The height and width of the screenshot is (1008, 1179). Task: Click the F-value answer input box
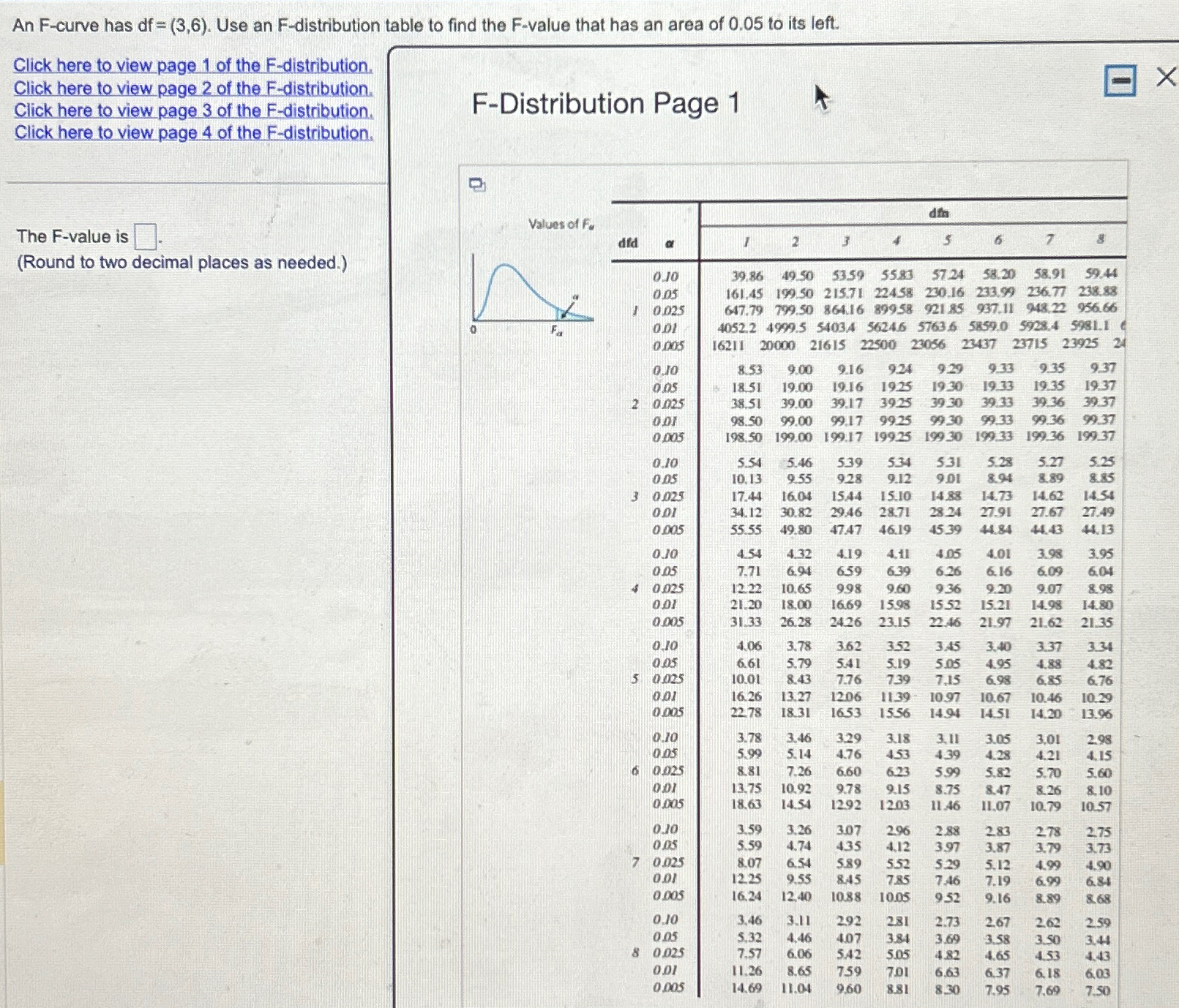point(146,237)
